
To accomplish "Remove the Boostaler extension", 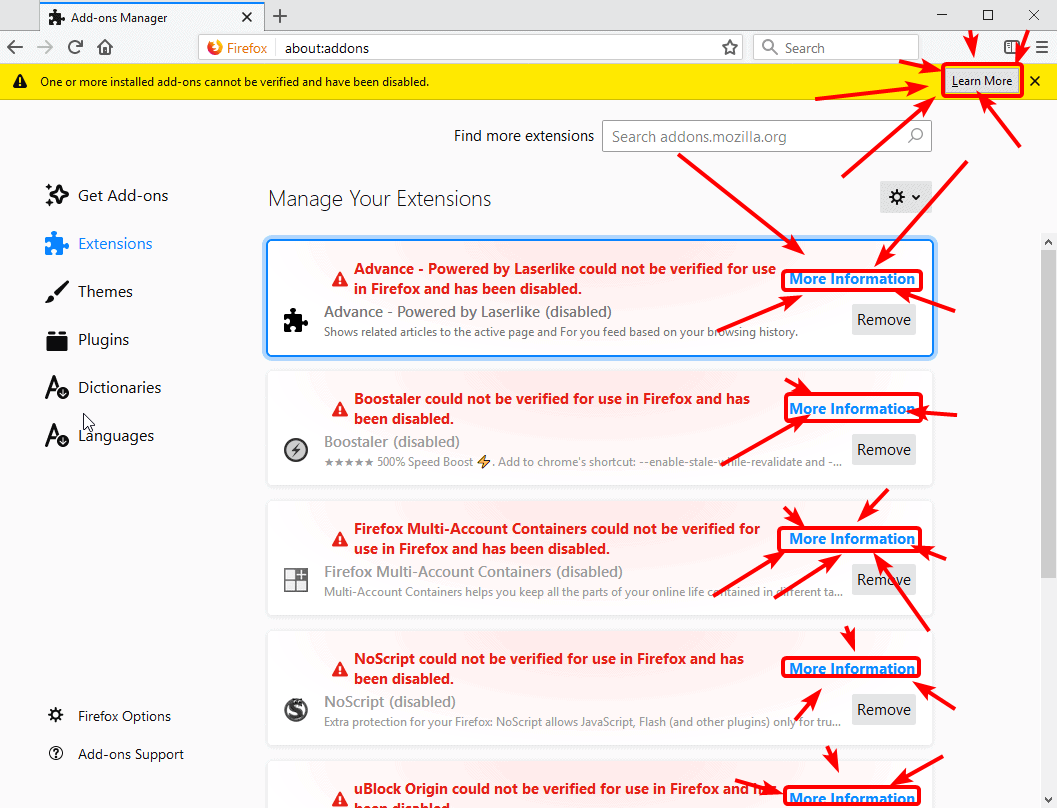I will (884, 450).
